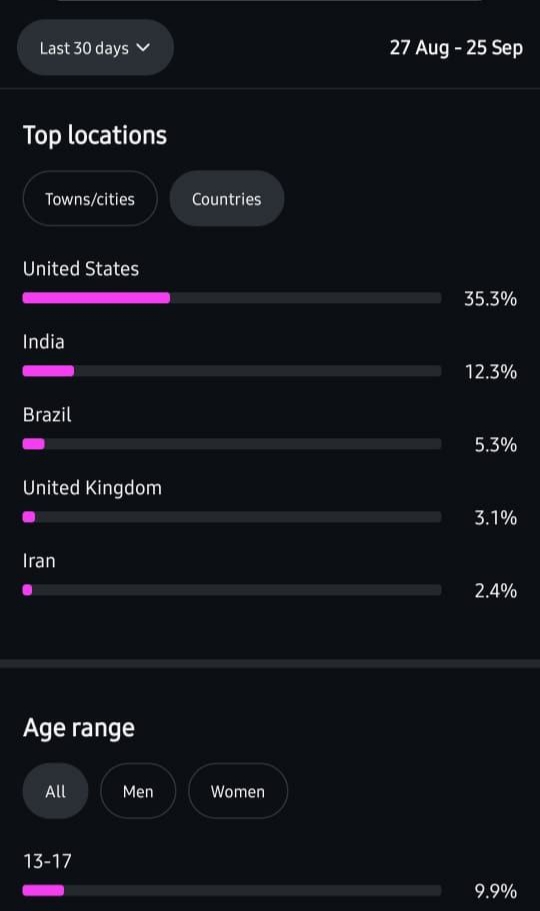Open the Last 30 days dropdown
540x911 pixels.
95,48
